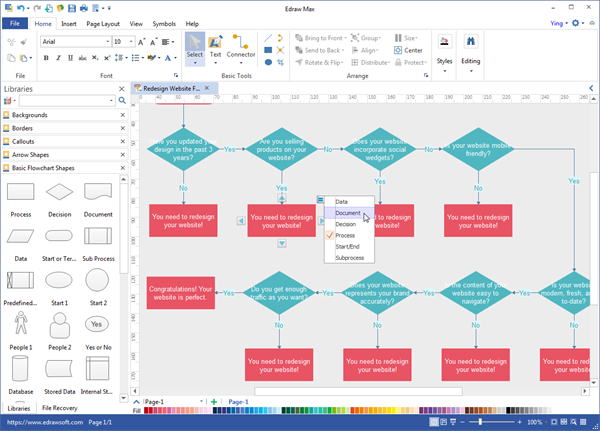
Task: Expand the Font group dialog launcher
Action: 176,75
